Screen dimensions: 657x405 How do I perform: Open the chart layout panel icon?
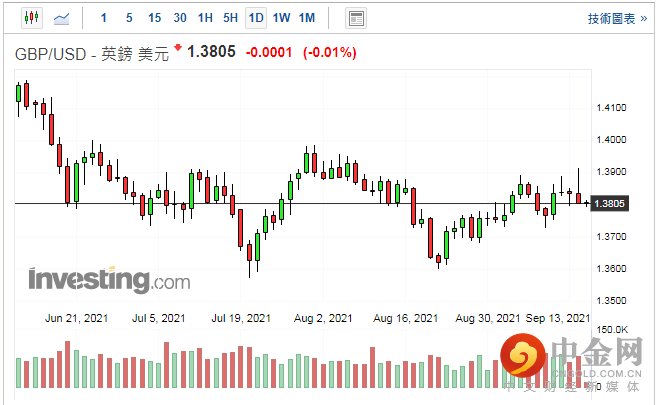(x=355, y=18)
